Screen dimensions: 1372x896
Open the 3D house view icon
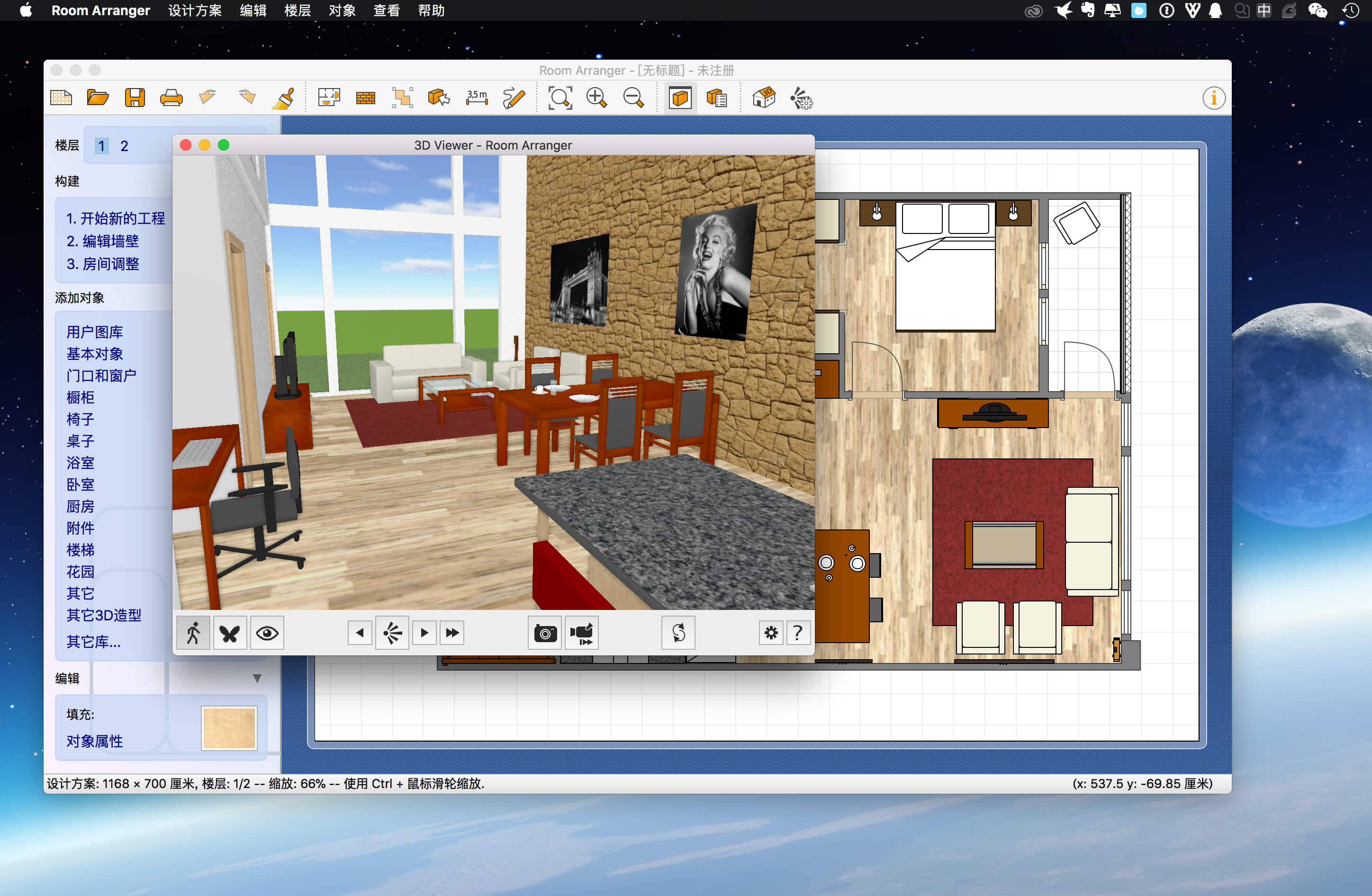click(x=764, y=98)
